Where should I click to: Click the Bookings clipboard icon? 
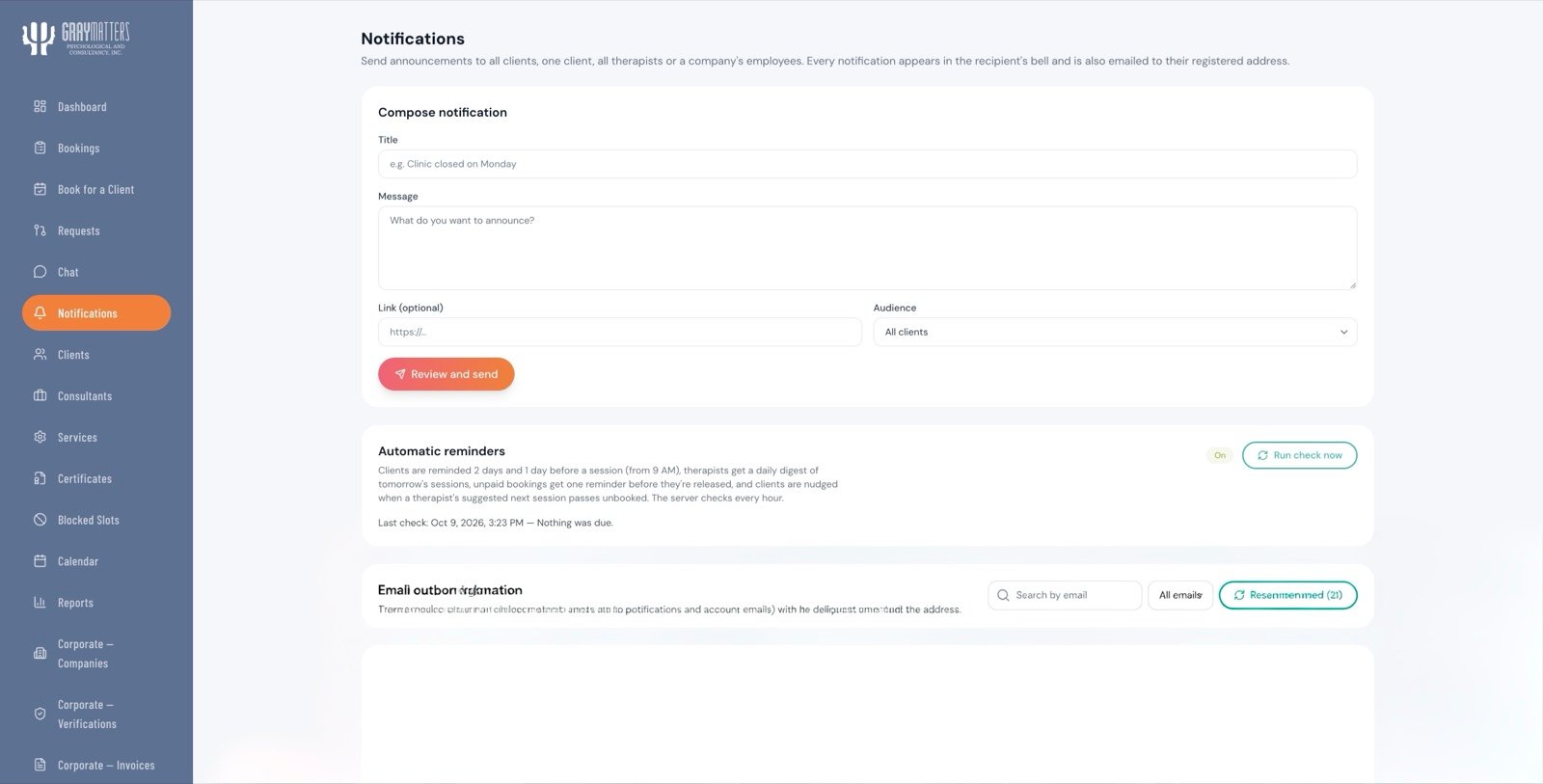pyautogui.click(x=40, y=148)
